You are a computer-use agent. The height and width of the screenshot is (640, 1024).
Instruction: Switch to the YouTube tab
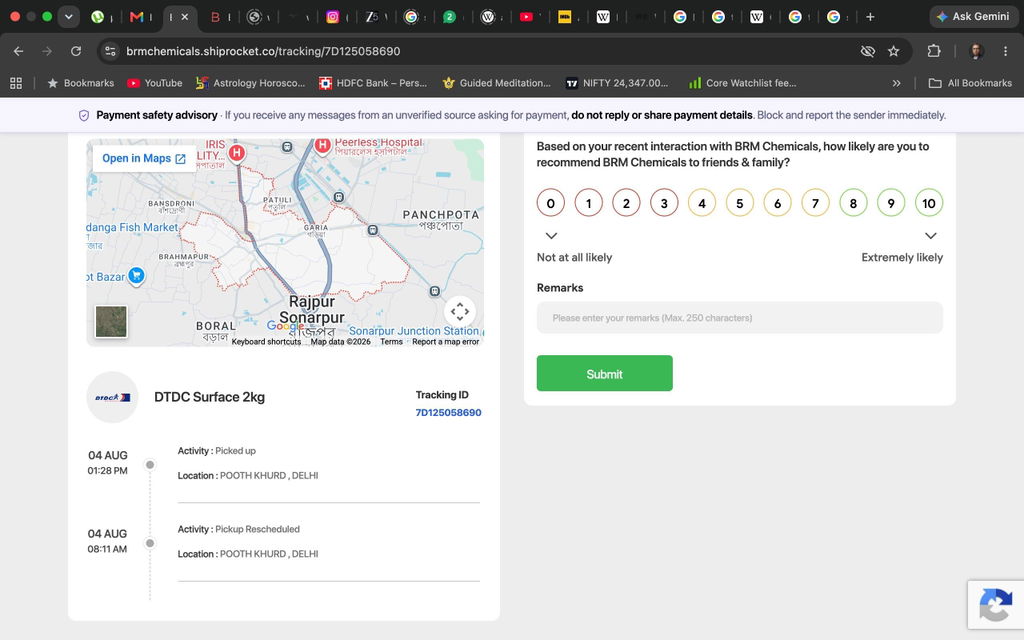[x=526, y=17]
